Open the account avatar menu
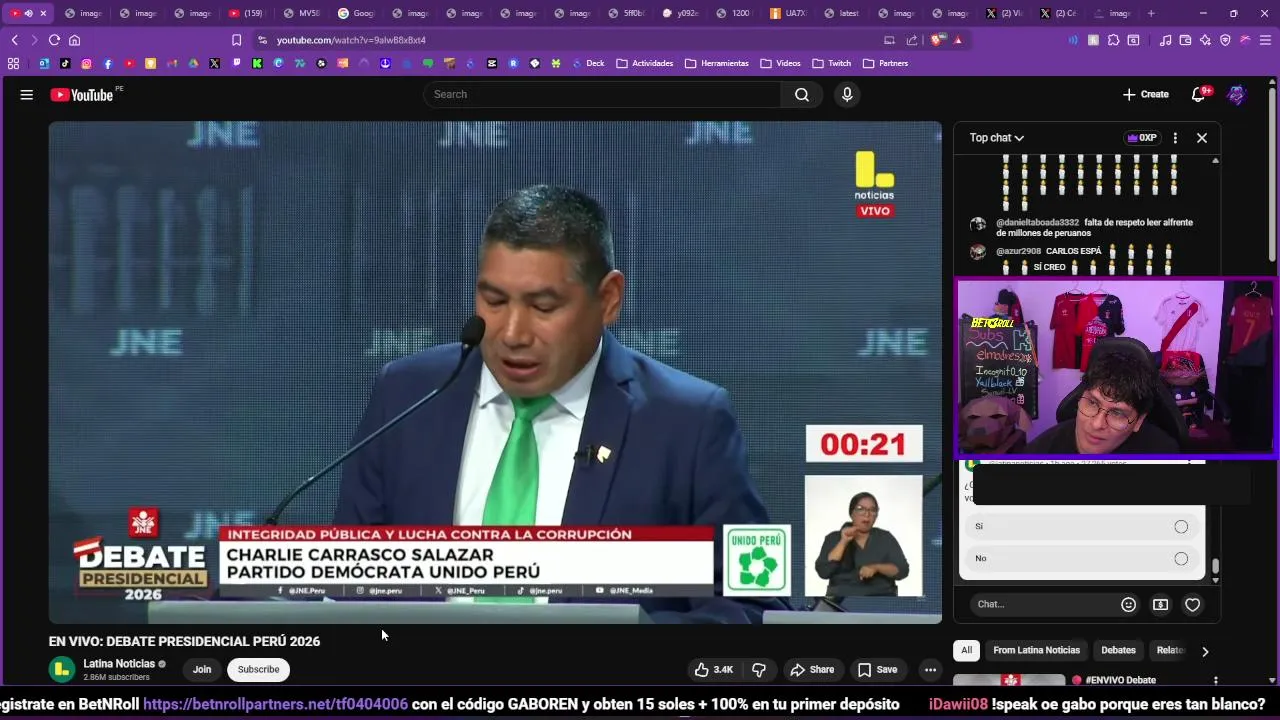 coord(1237,95)
